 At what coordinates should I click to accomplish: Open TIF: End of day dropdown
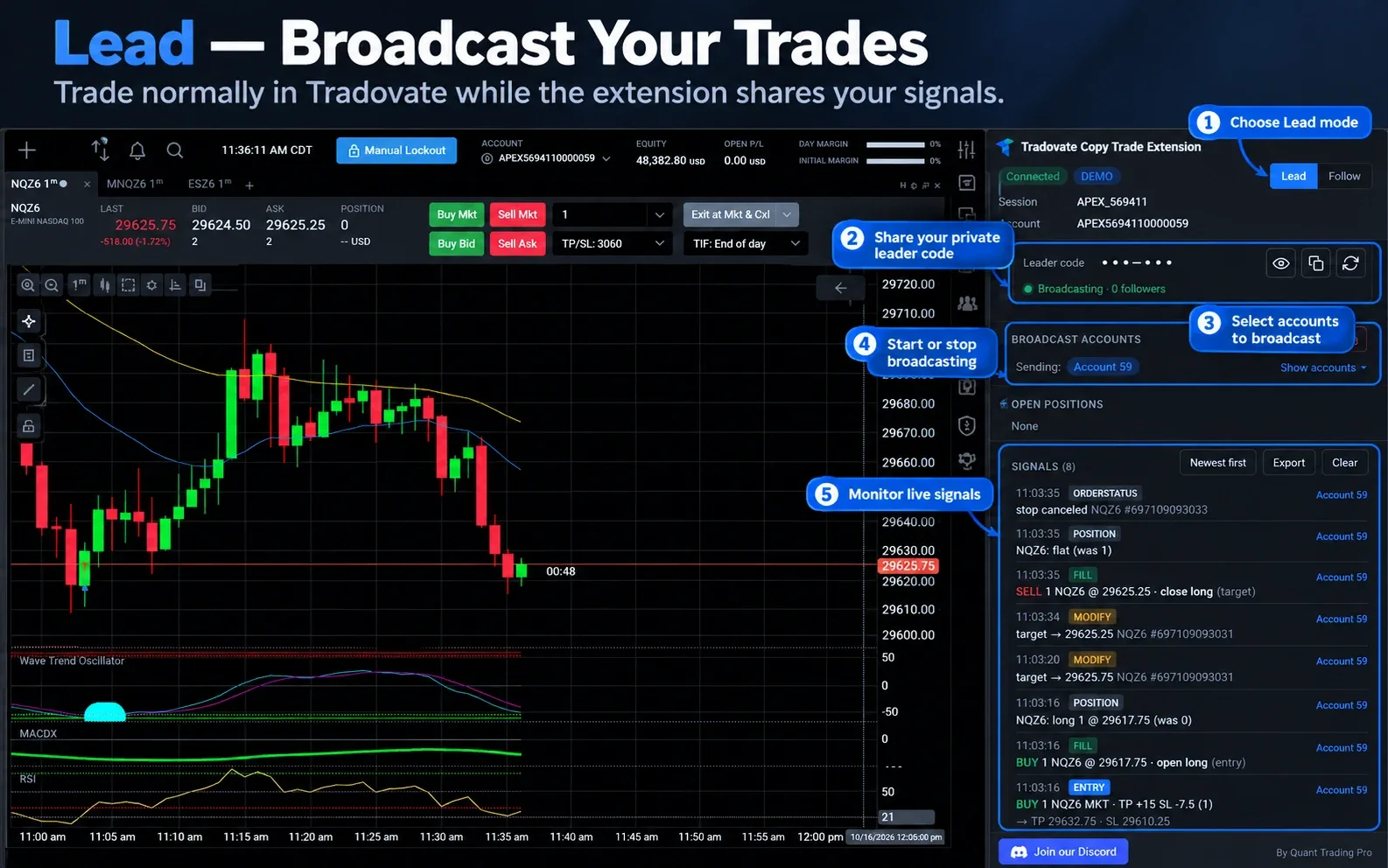click(x=746, y=243)
